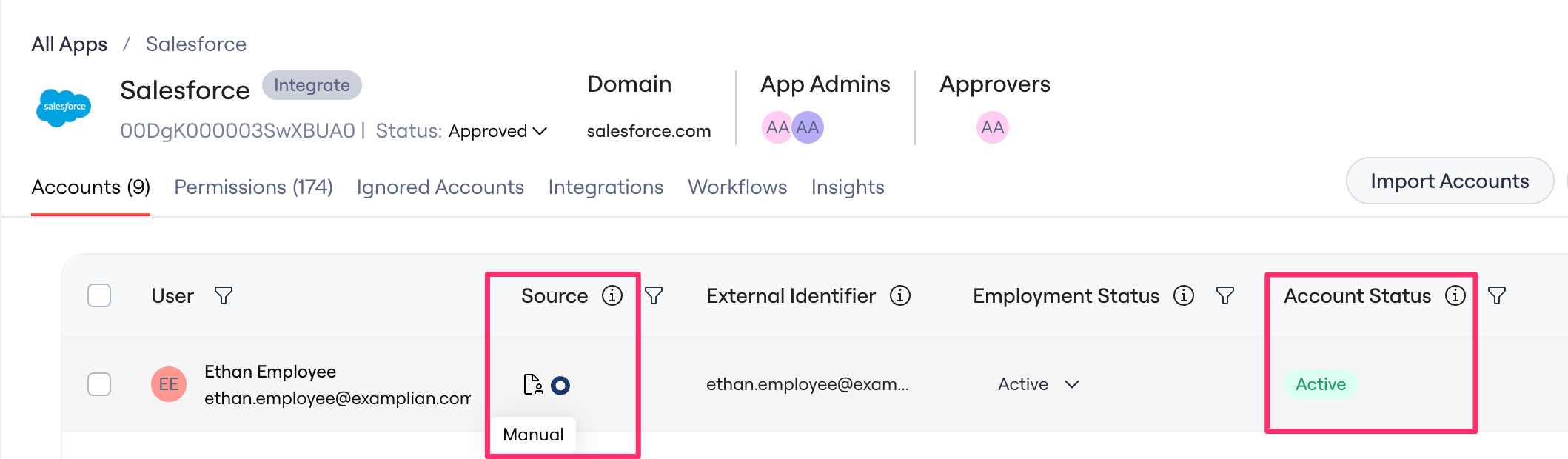
Task: Click the Salesforce breadcrumb link
Action: click(196, 44)
